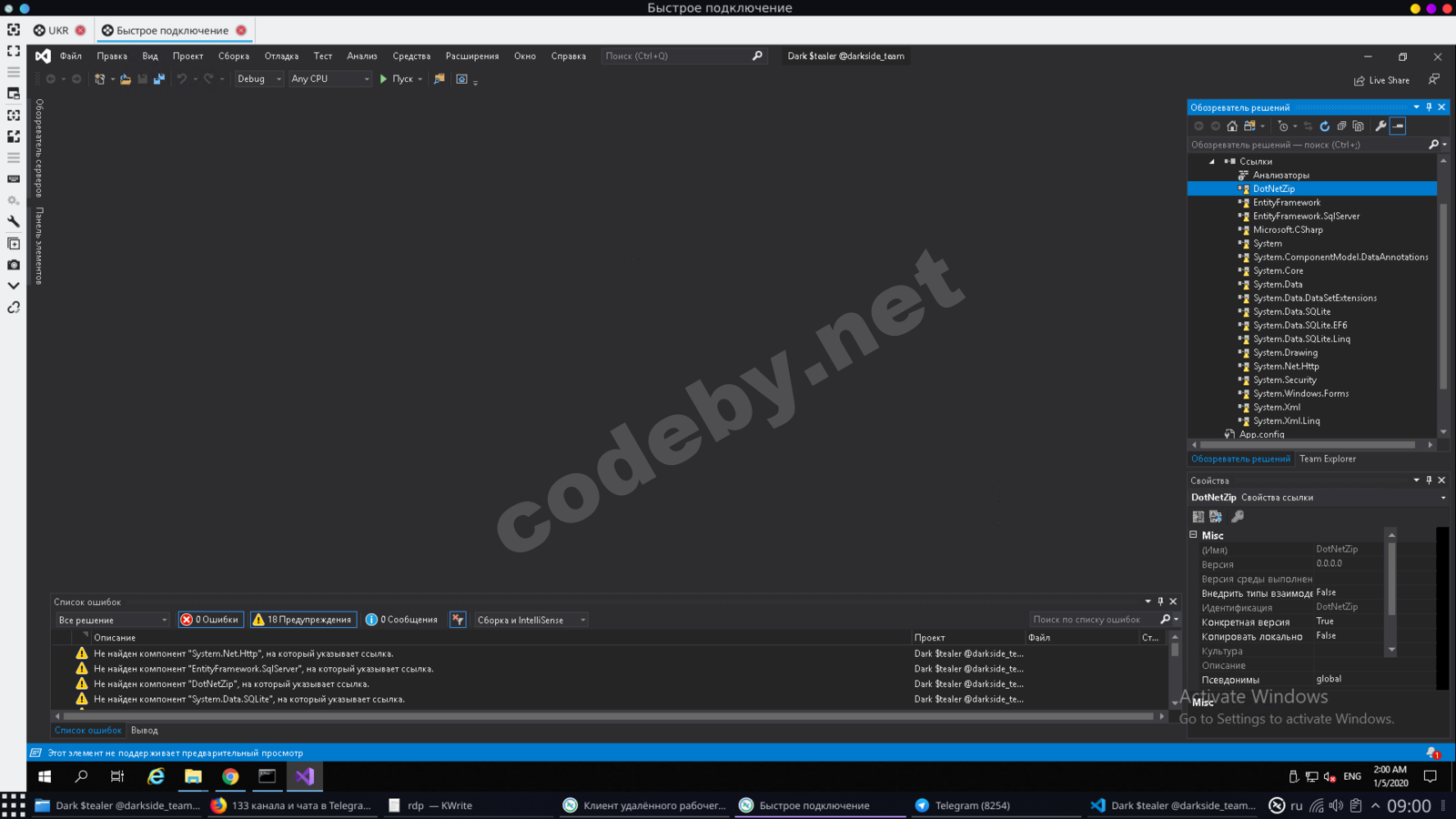Click the Open File folder icon in toolbar
The height and width of the screenshot is (819, 1456).
tap(126, 79)
